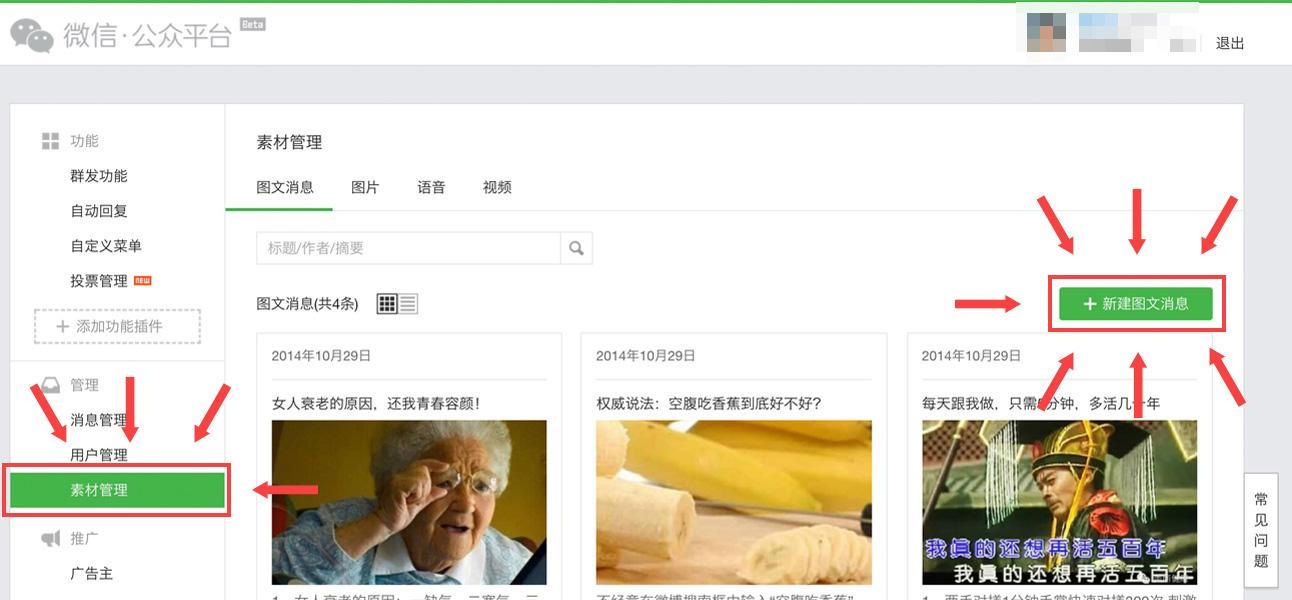The height and width of the screenshot is (600, 1292).
Task: Open the banana article thumbnail
Action: (x=733, y=502)
